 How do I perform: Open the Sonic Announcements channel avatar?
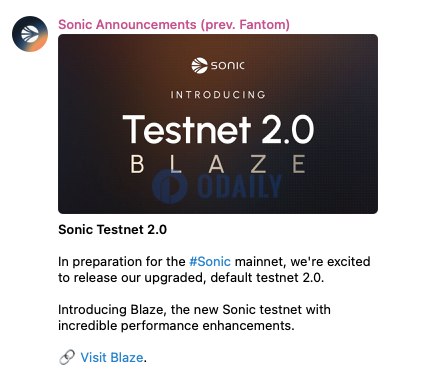pyautogui.click(x=30, y=34)
